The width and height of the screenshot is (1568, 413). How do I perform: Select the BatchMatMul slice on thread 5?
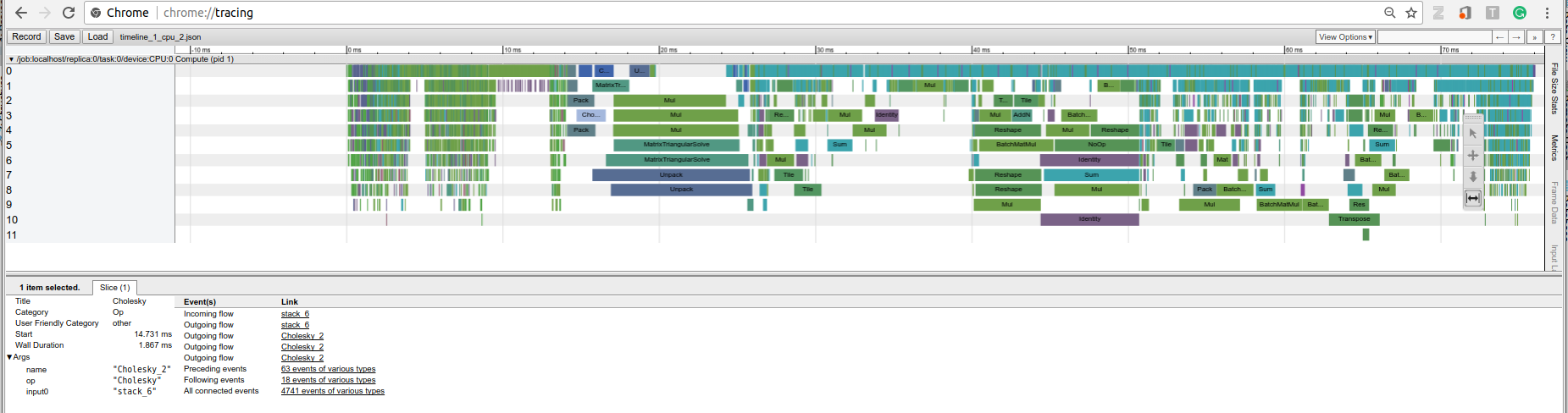(1016, 145)
